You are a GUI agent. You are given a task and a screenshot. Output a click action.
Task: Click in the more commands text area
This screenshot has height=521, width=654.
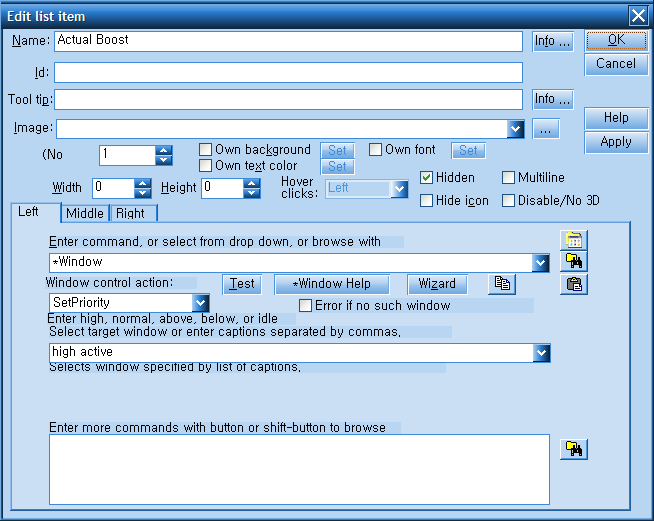pos(299,470)
